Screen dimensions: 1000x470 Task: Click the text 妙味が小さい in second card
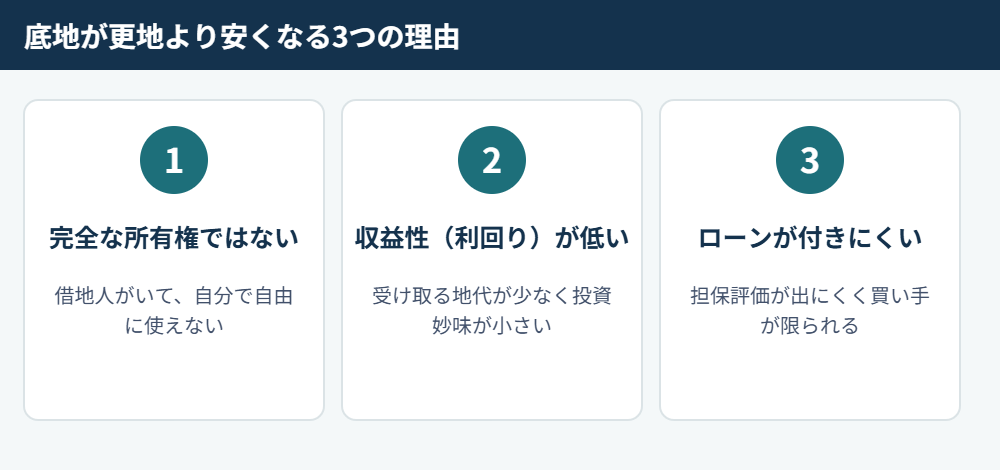click(492, 326)
